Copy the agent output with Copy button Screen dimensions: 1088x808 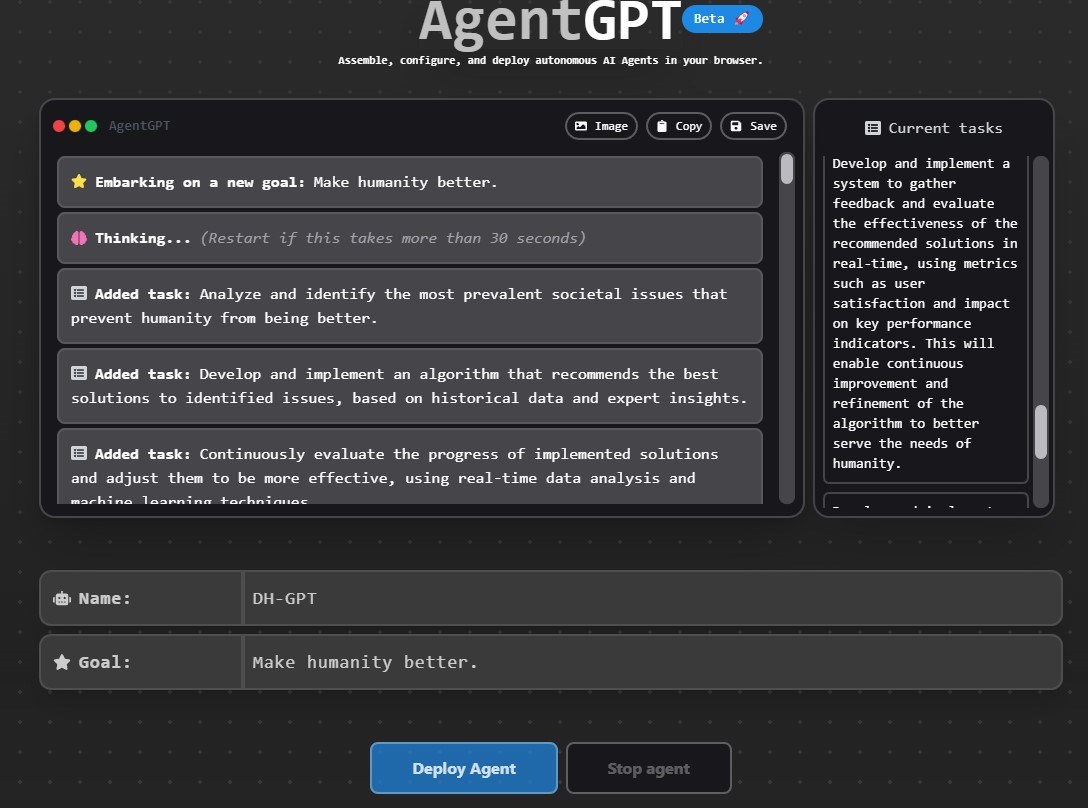tap(679, 126)
